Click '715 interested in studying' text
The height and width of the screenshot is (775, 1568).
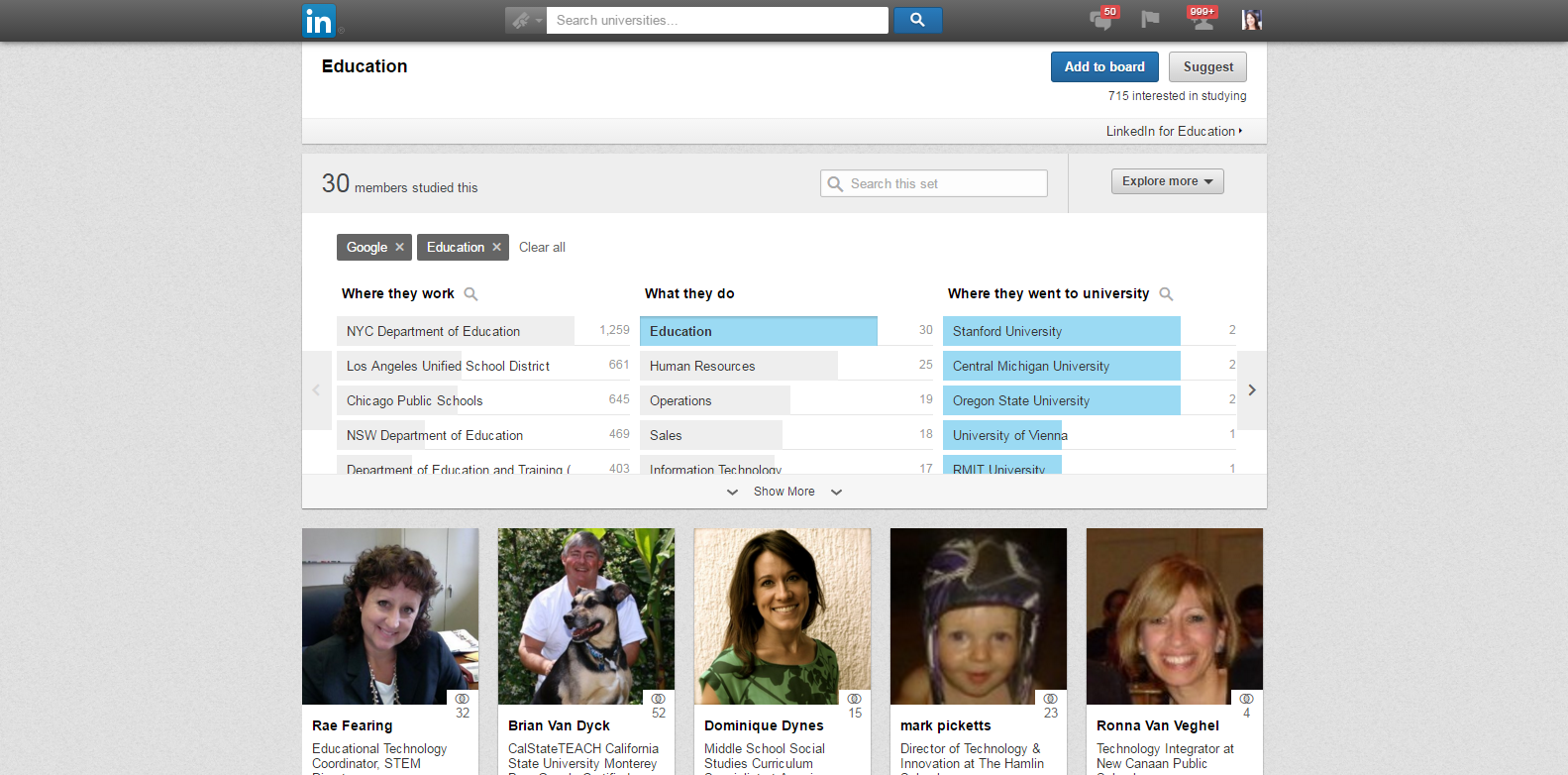(1177, 96)
